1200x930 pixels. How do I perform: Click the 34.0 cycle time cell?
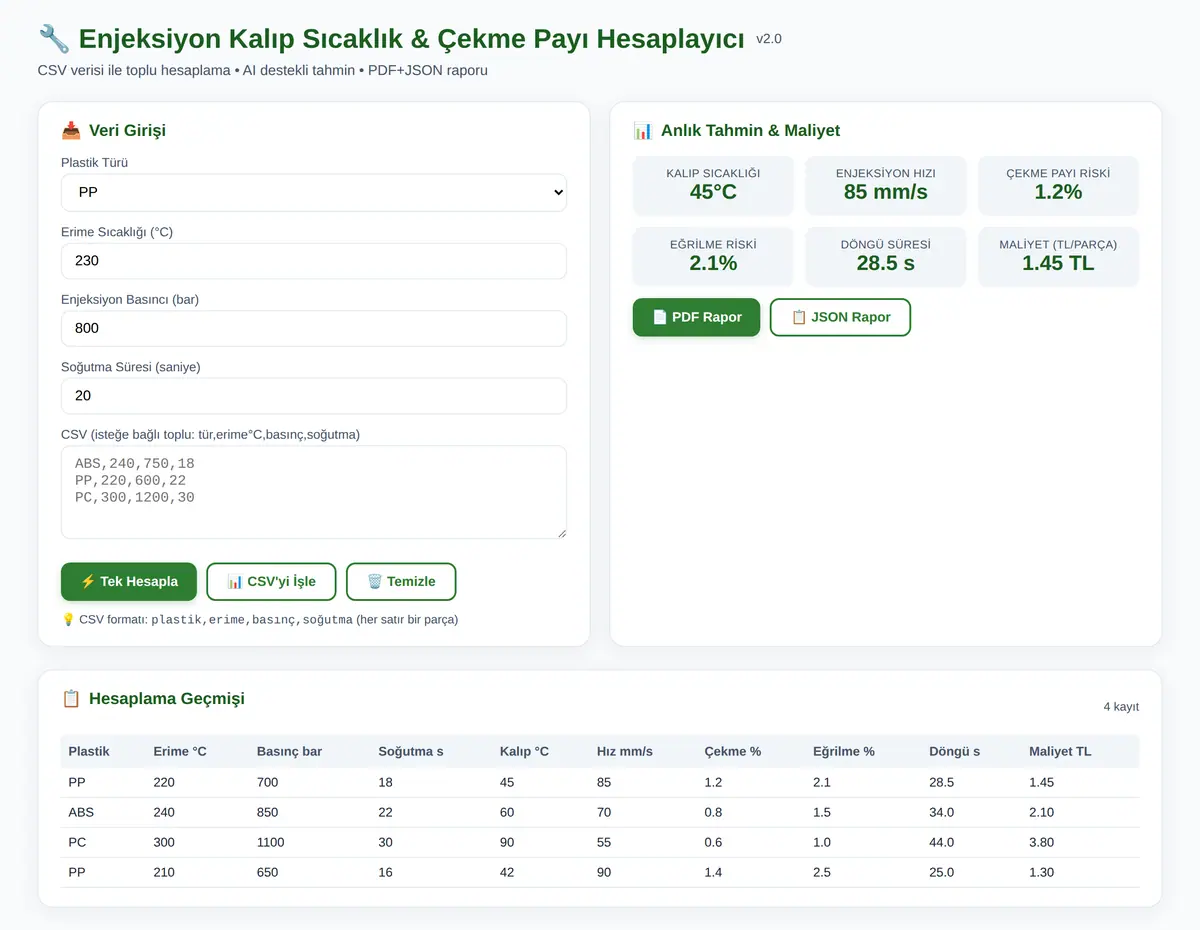point(941,812)
